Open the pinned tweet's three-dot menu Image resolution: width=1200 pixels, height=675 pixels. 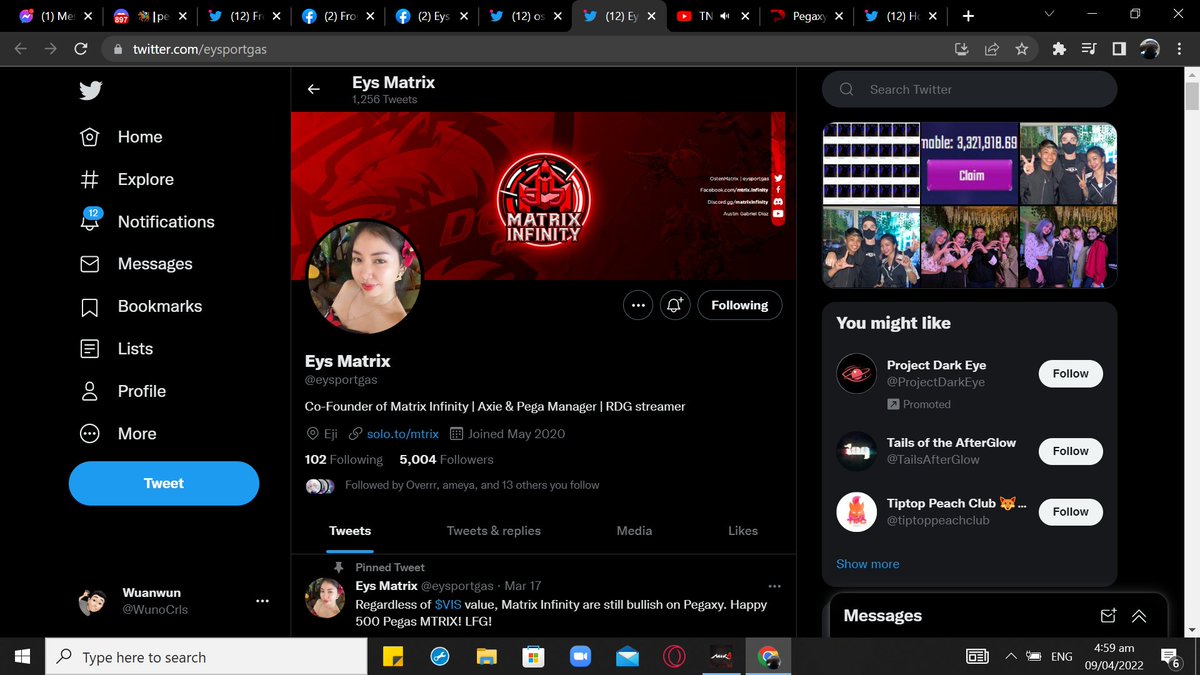(774, 586)
